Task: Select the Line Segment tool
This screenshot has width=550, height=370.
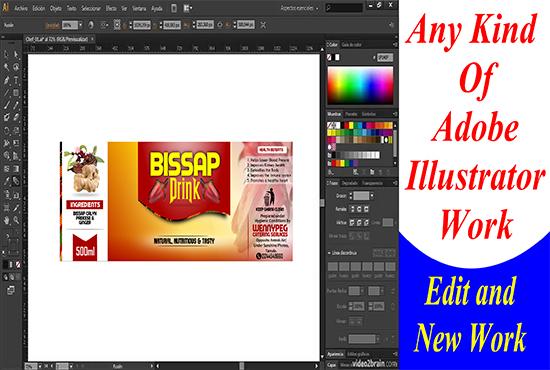Action: (6, 93)
